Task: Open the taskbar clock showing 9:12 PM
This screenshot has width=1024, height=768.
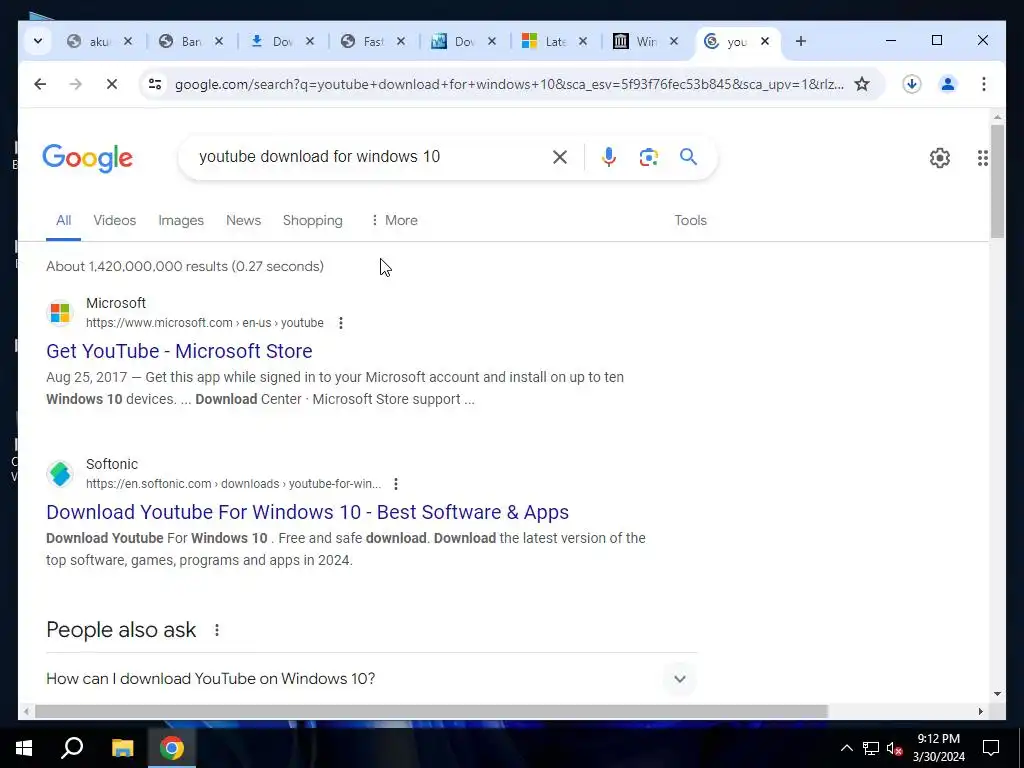Action: pos(938,748)
